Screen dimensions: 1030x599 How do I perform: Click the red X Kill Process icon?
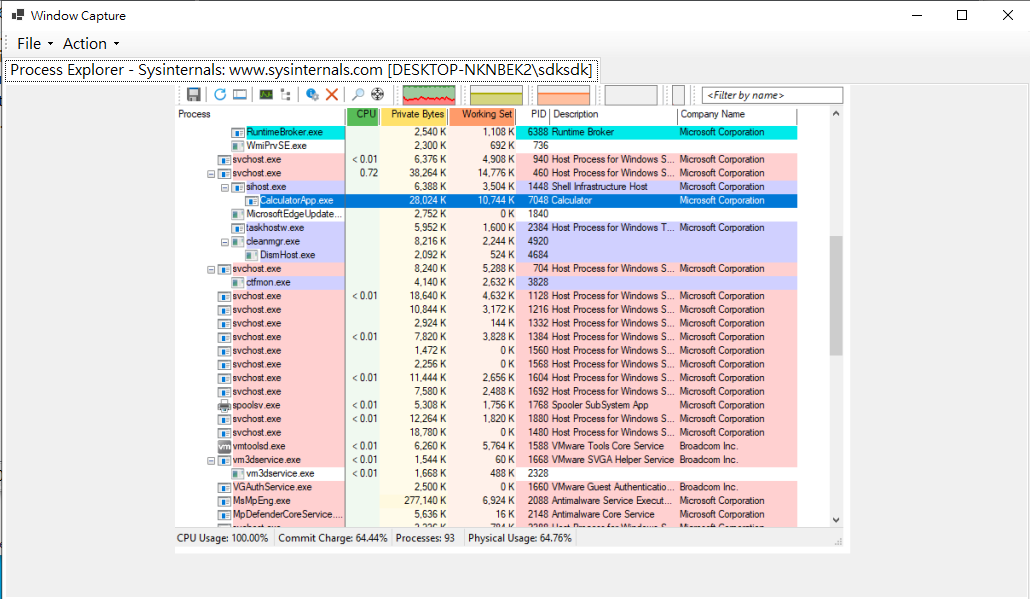pos(332,95)
